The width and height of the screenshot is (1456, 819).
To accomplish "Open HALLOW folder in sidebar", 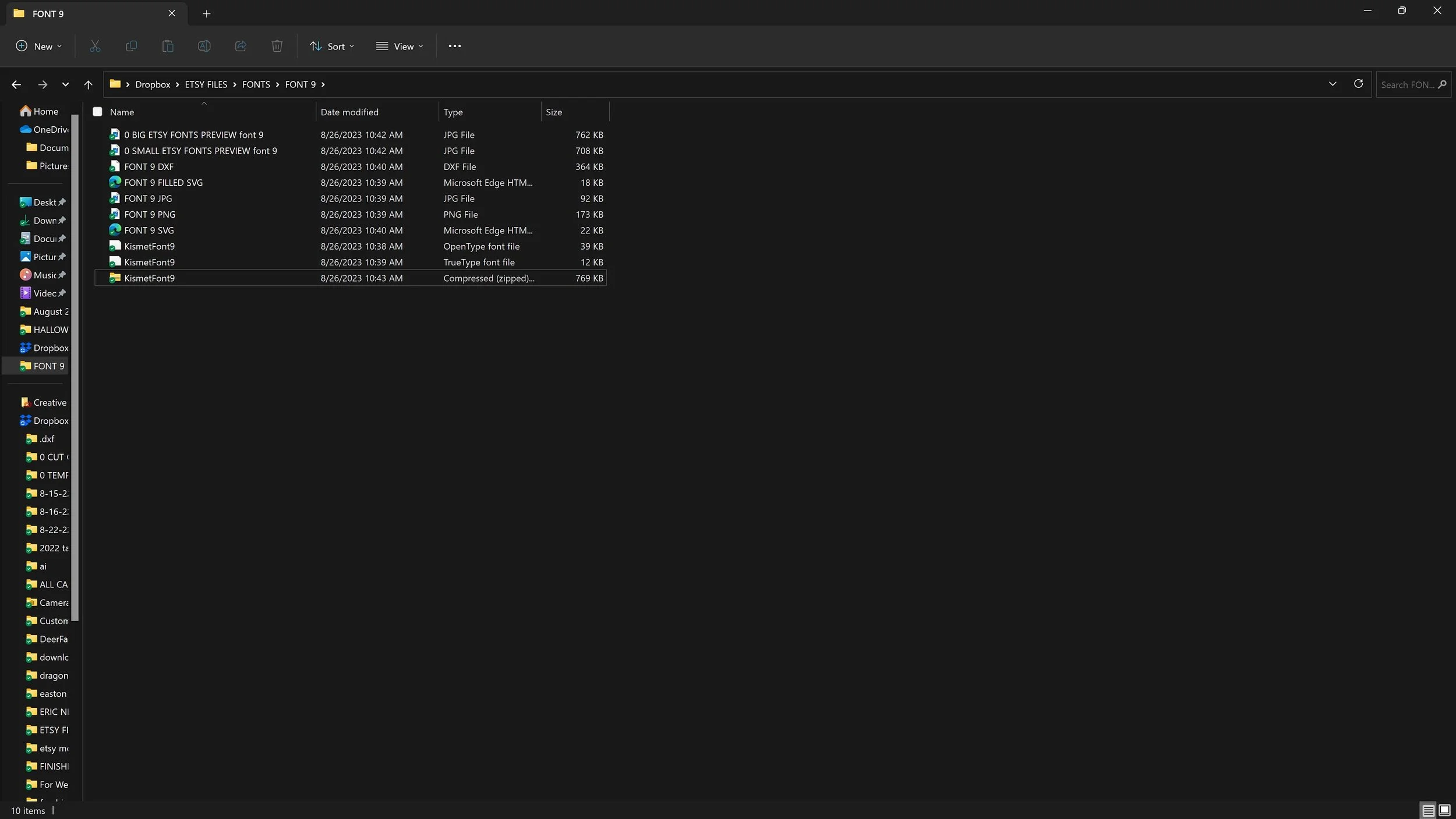I will click(x=44, y=329).
